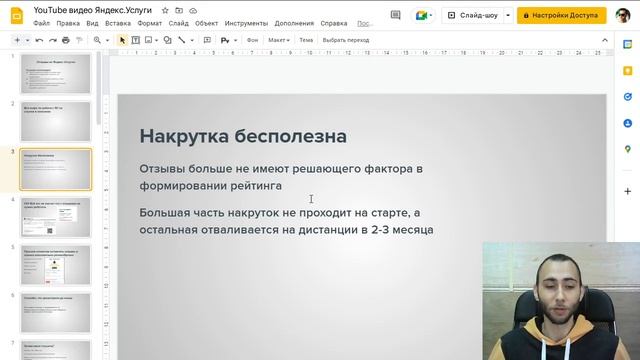
Task: Move presentation to folder icon
Action: tap(179, 11)
